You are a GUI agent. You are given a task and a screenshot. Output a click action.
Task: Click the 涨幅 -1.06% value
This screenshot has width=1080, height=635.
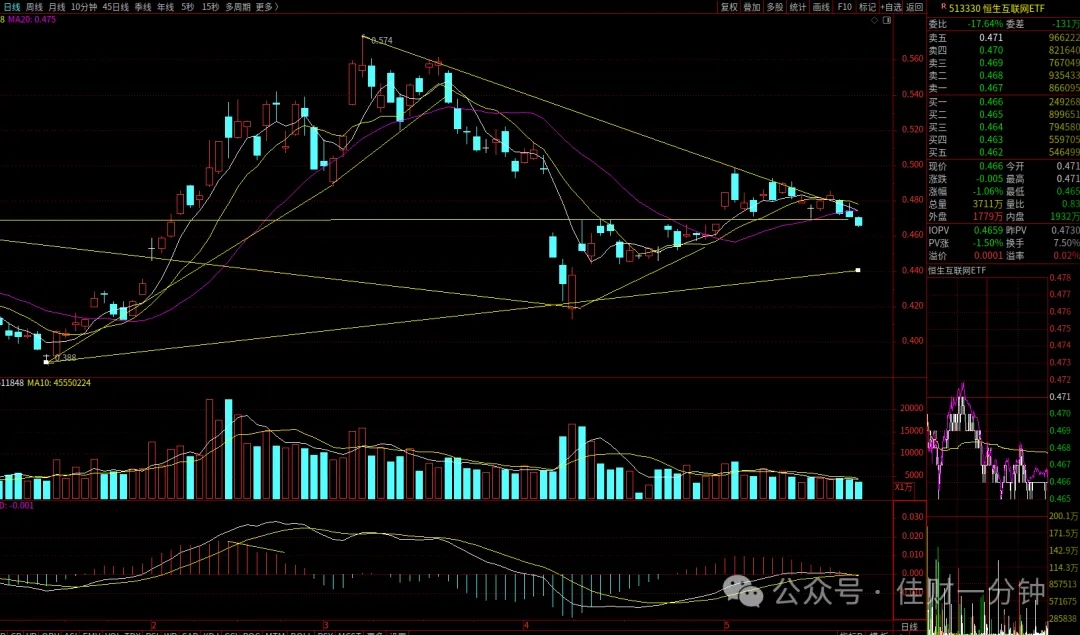986,191
